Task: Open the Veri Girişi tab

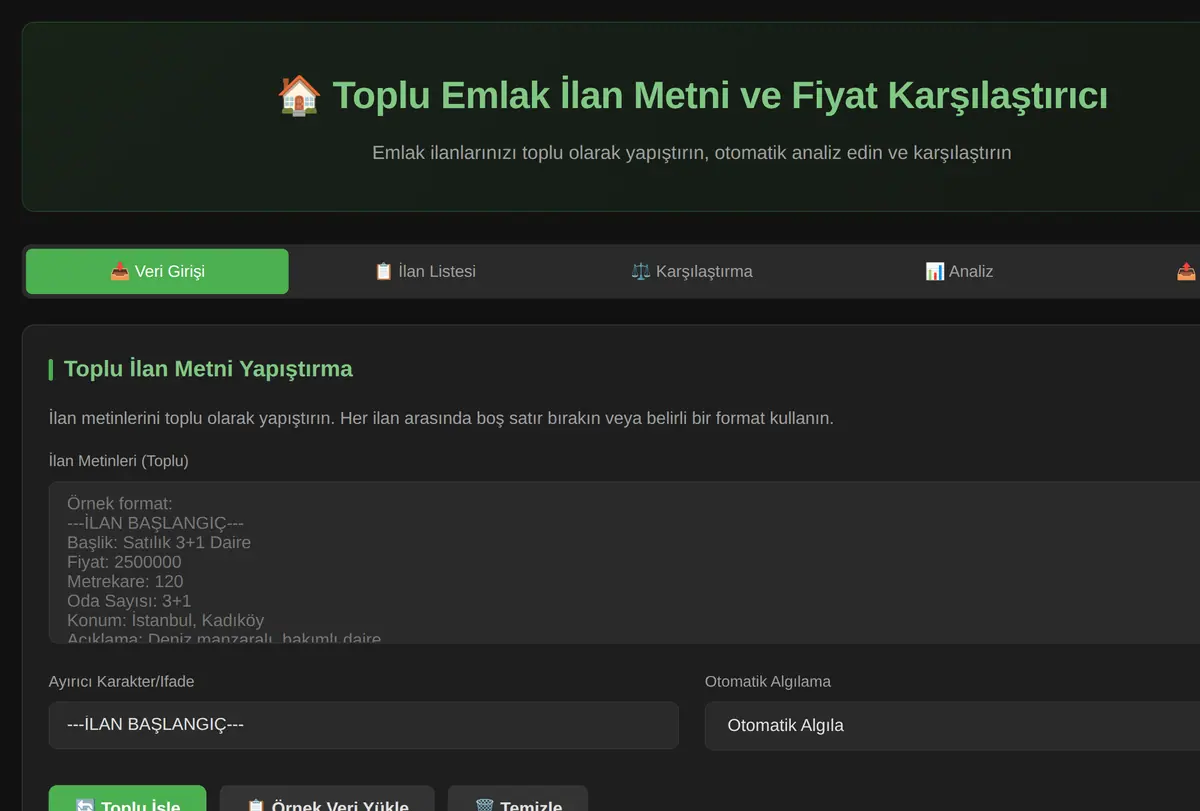Action: pos(157,271)
